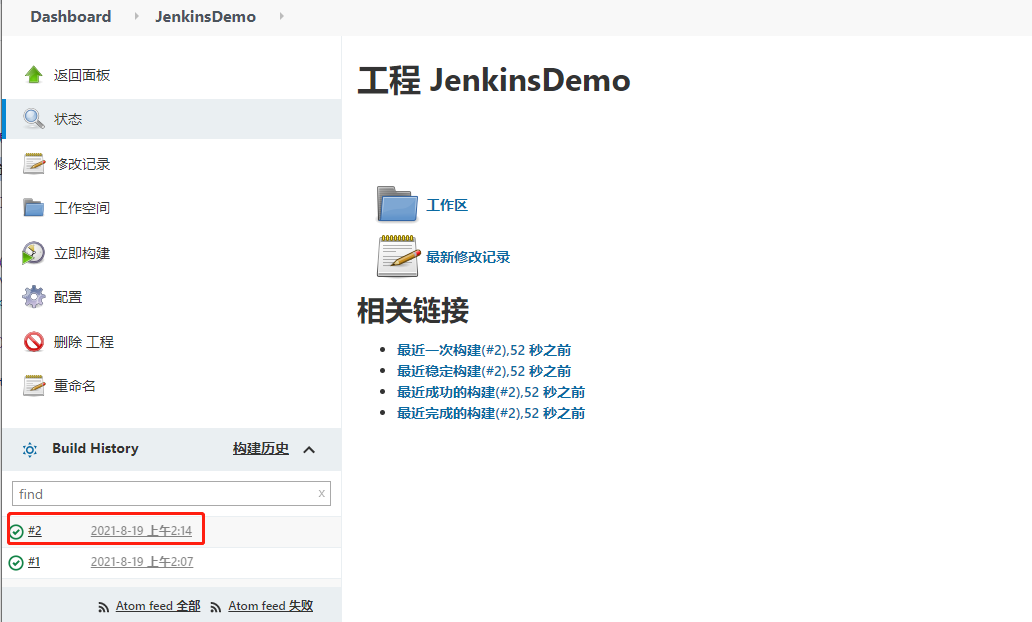Click the folder icon beside 工作空间
Viewport: 1032px width, 622px height.
34,207
